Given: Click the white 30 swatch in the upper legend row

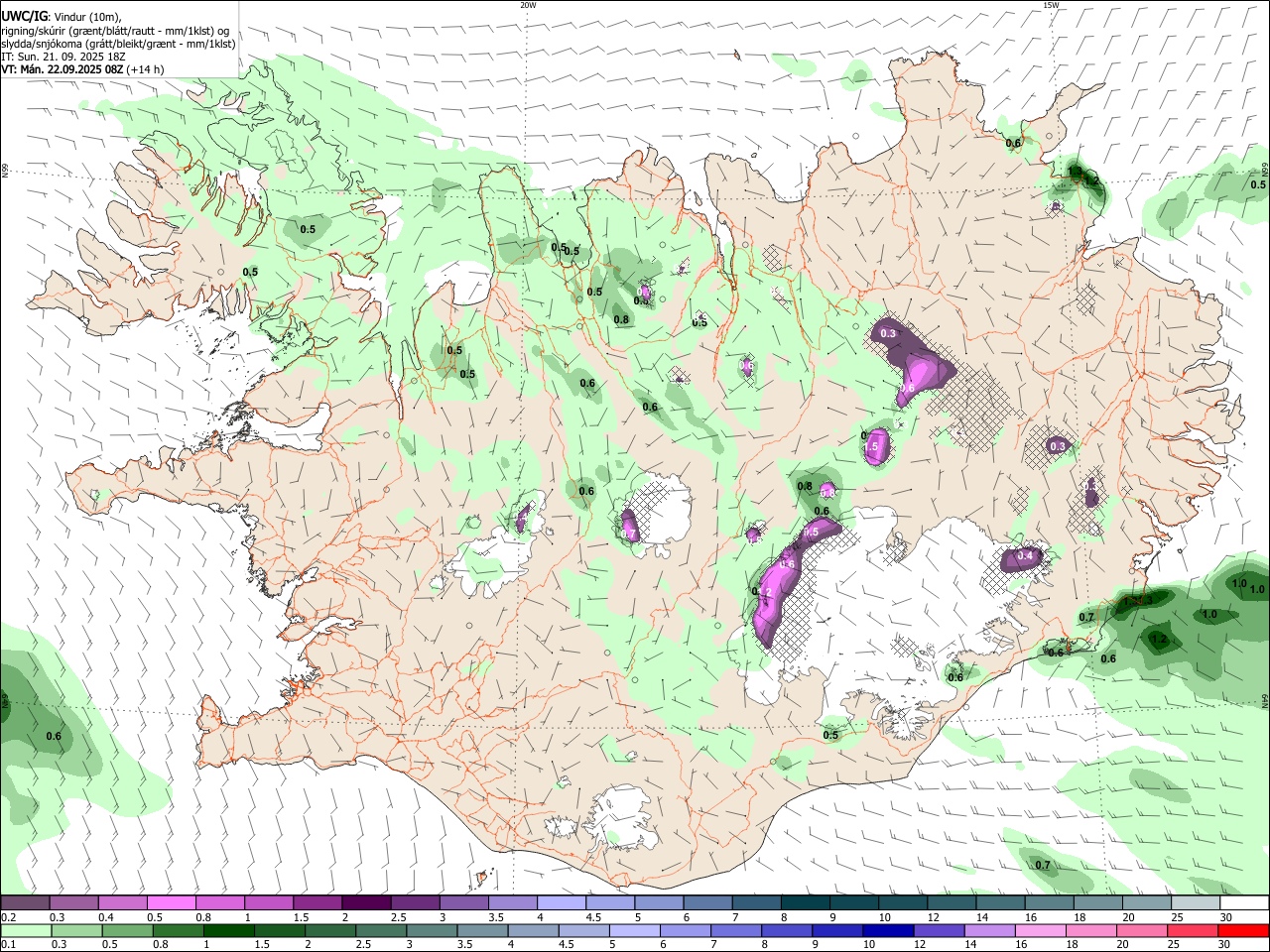Looking at the screenshot, I should tap(1243, 903).
